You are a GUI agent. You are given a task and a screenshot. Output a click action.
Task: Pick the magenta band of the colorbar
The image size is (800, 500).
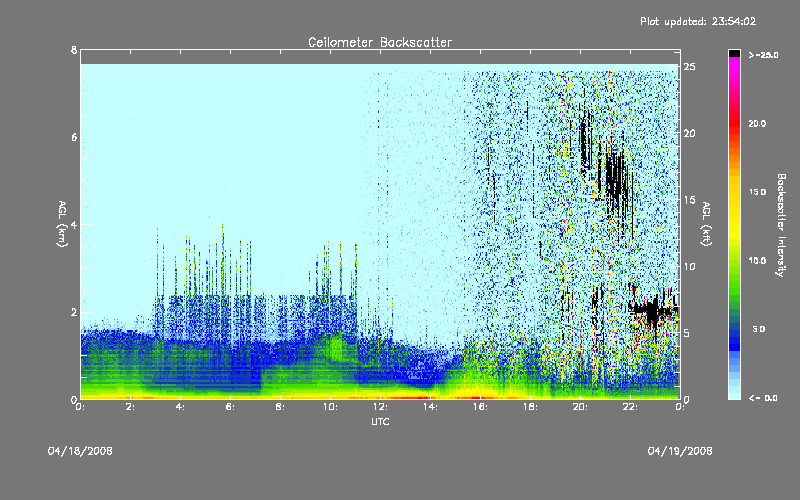[x=734, y=64]
